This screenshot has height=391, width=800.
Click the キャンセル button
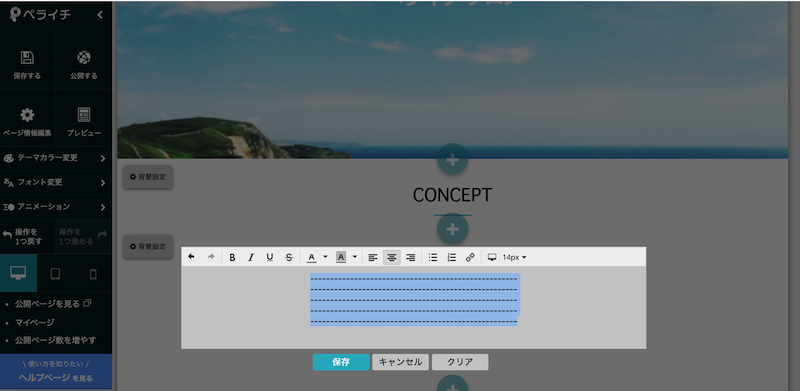[401, 362]
